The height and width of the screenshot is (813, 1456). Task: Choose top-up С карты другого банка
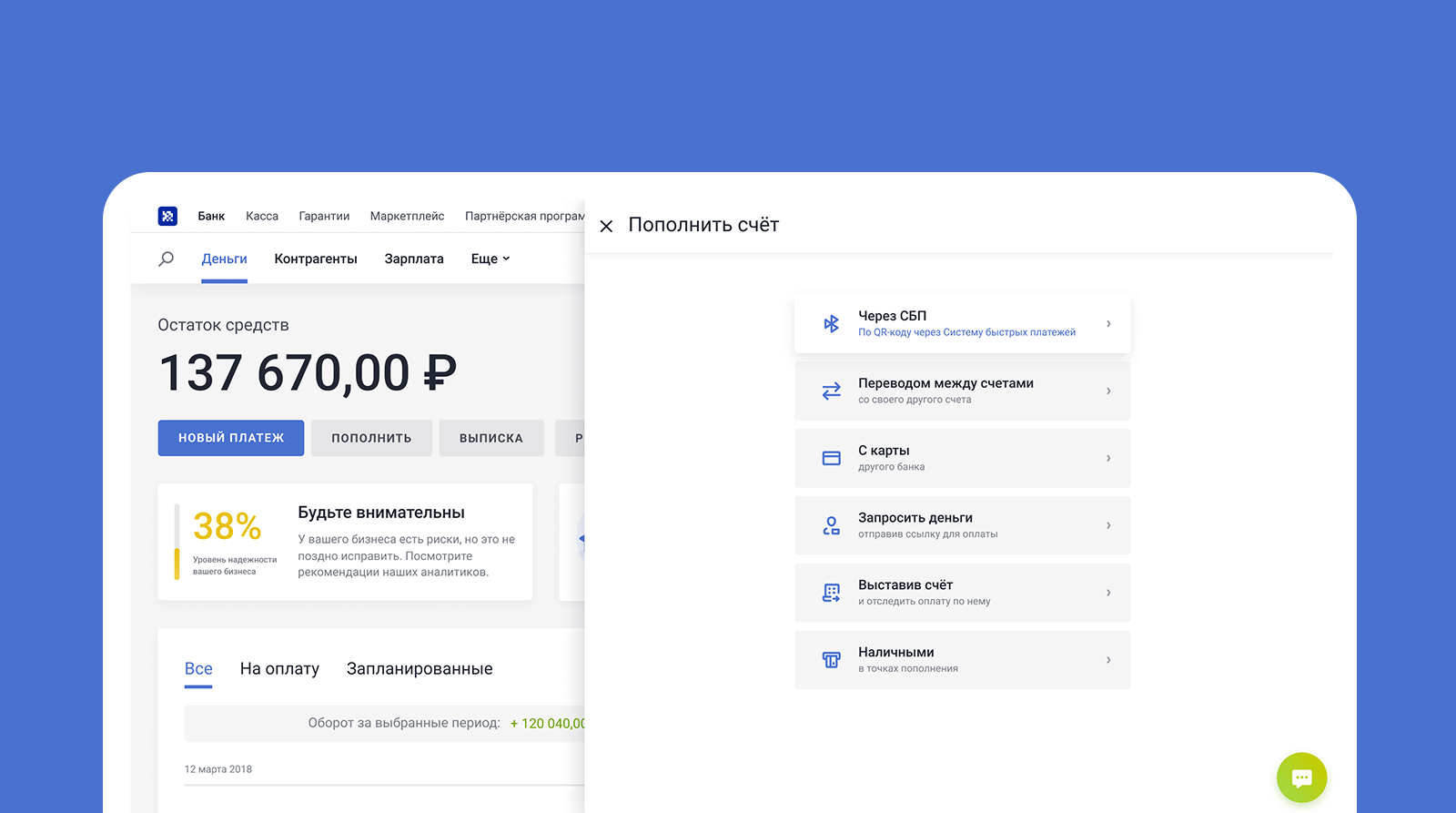963,459
